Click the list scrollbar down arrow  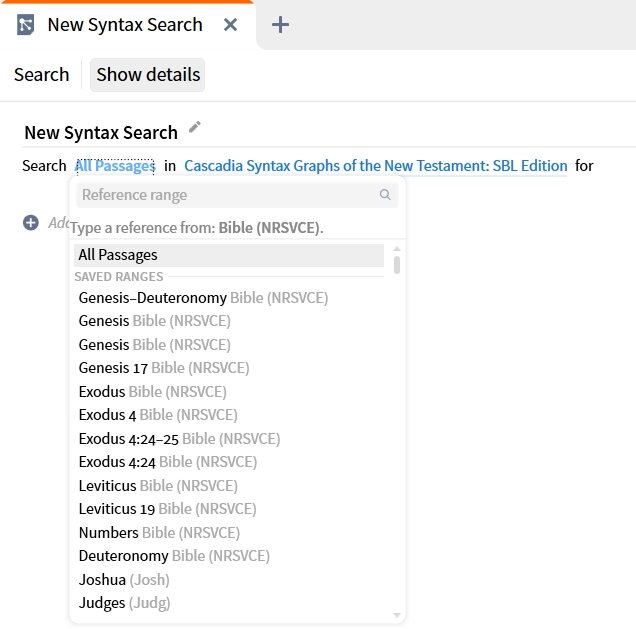point(397,615)
